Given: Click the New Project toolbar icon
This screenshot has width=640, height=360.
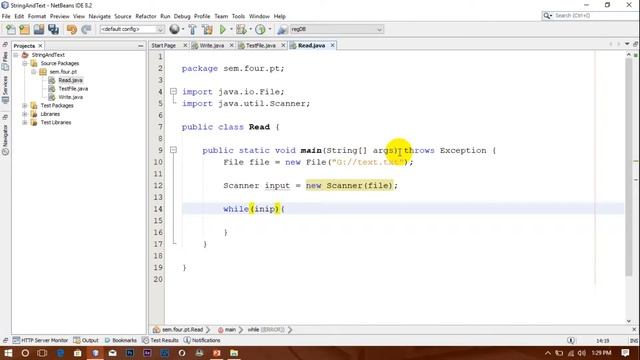Looking at the screenshot, I should click(x=24, y=29).
